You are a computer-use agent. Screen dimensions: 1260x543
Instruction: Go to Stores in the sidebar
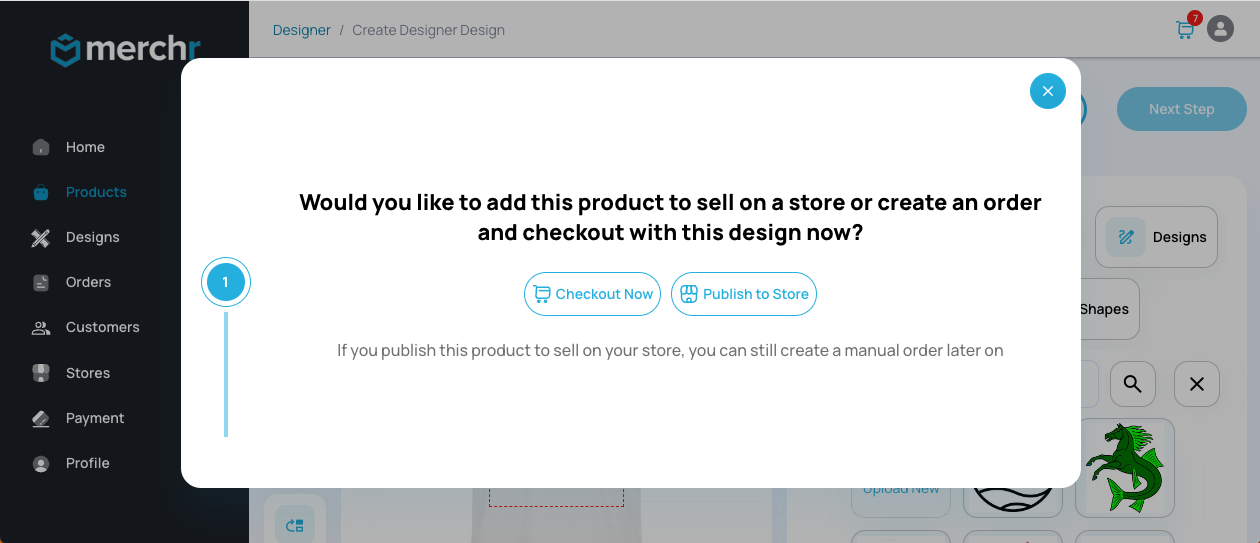pos(88,373)
